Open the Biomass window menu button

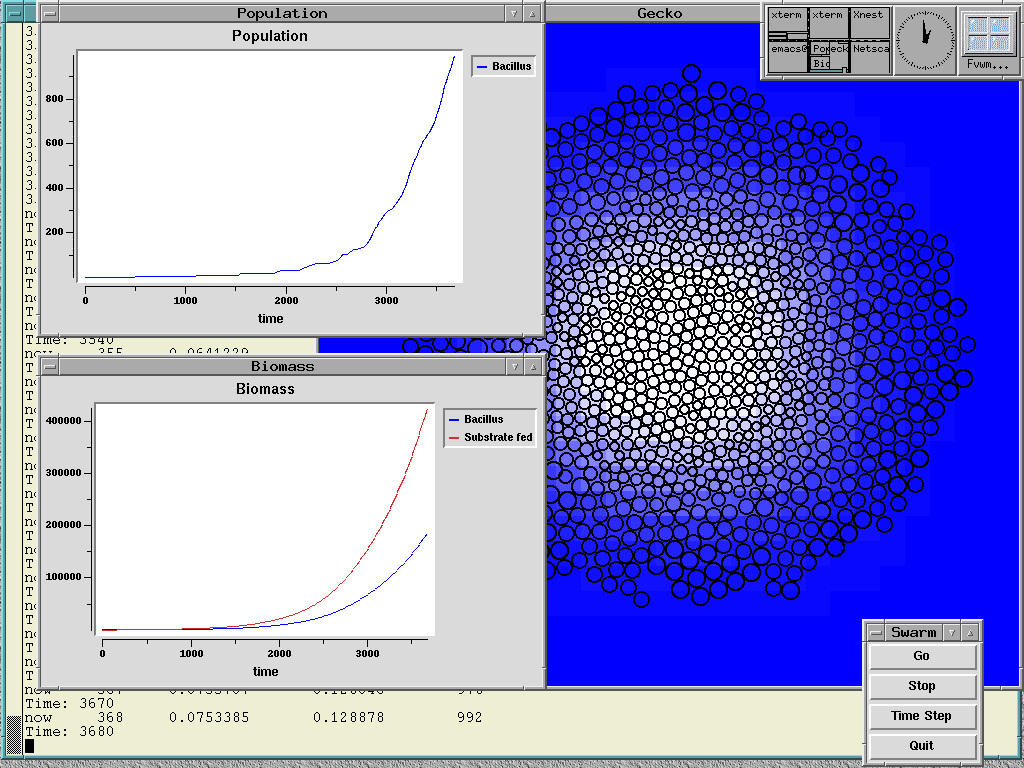tap(50, 366)
